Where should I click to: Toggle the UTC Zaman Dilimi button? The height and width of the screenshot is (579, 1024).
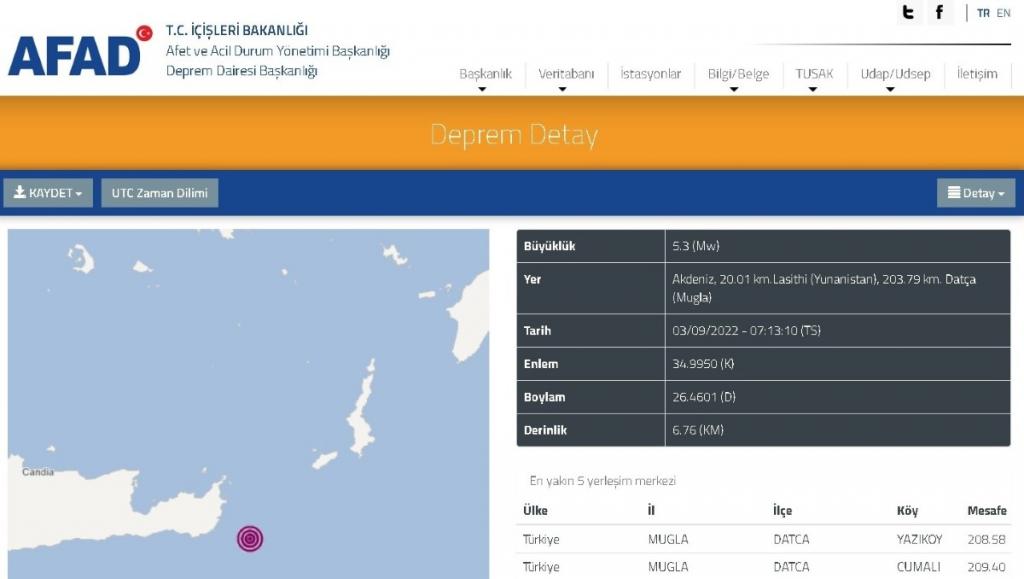click(x=160, y=193)
